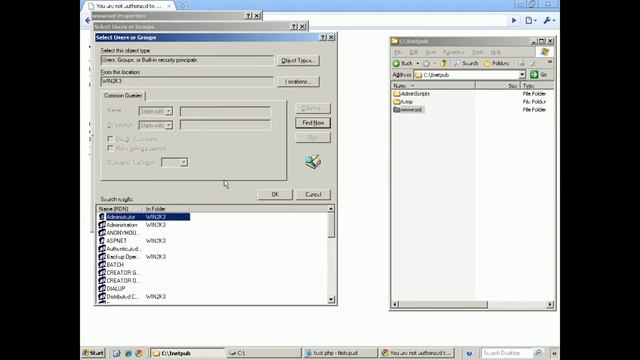Click the browser go arrow icon
Viewport: 640px width, 360px height.
click(514, 20)
